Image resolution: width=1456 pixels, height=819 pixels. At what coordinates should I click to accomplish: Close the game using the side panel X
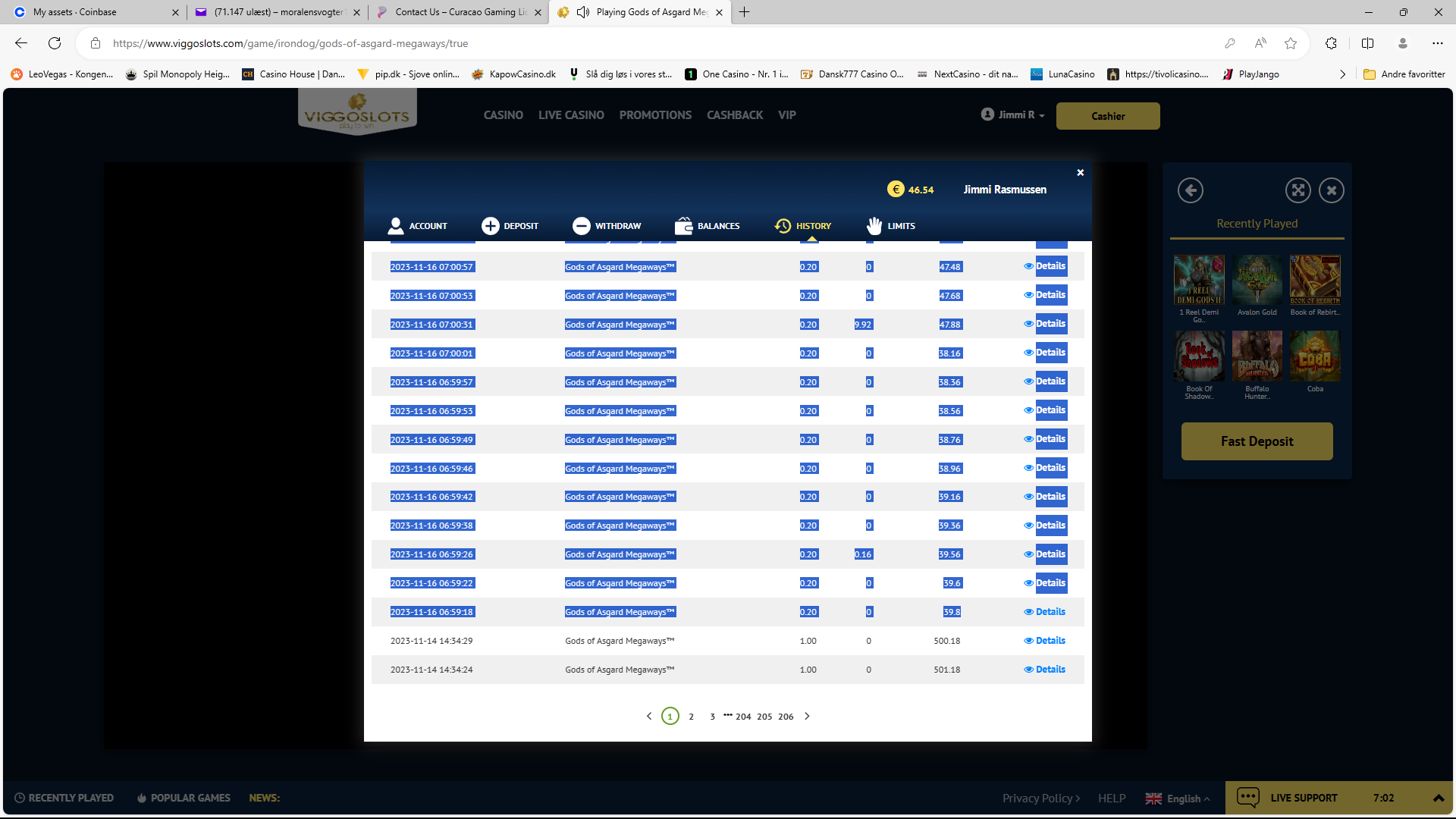coord(1332,190)
